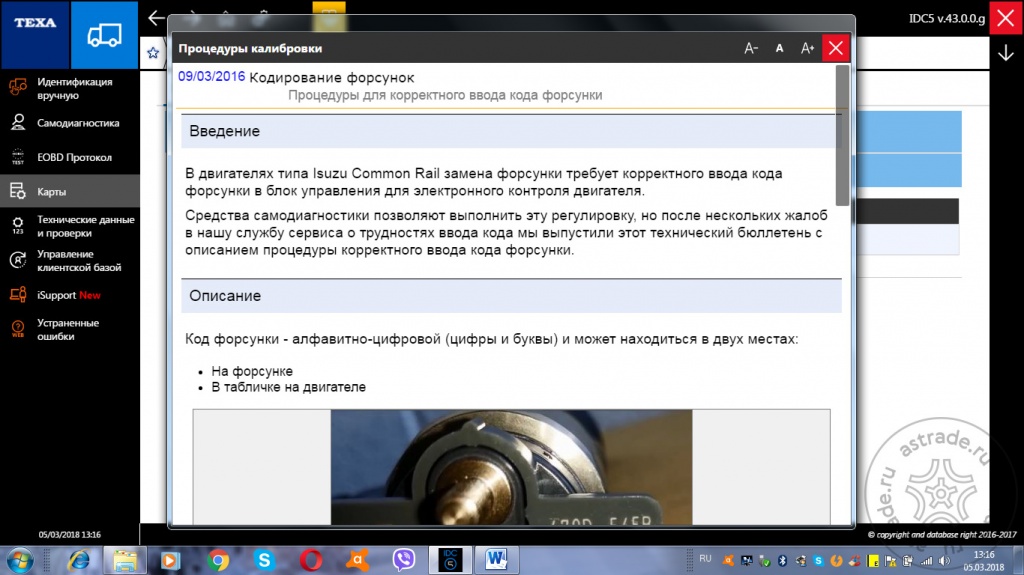Screen dimensions: 1024x575
Task: Click the Skype tray icon
Action: (818, 561)
